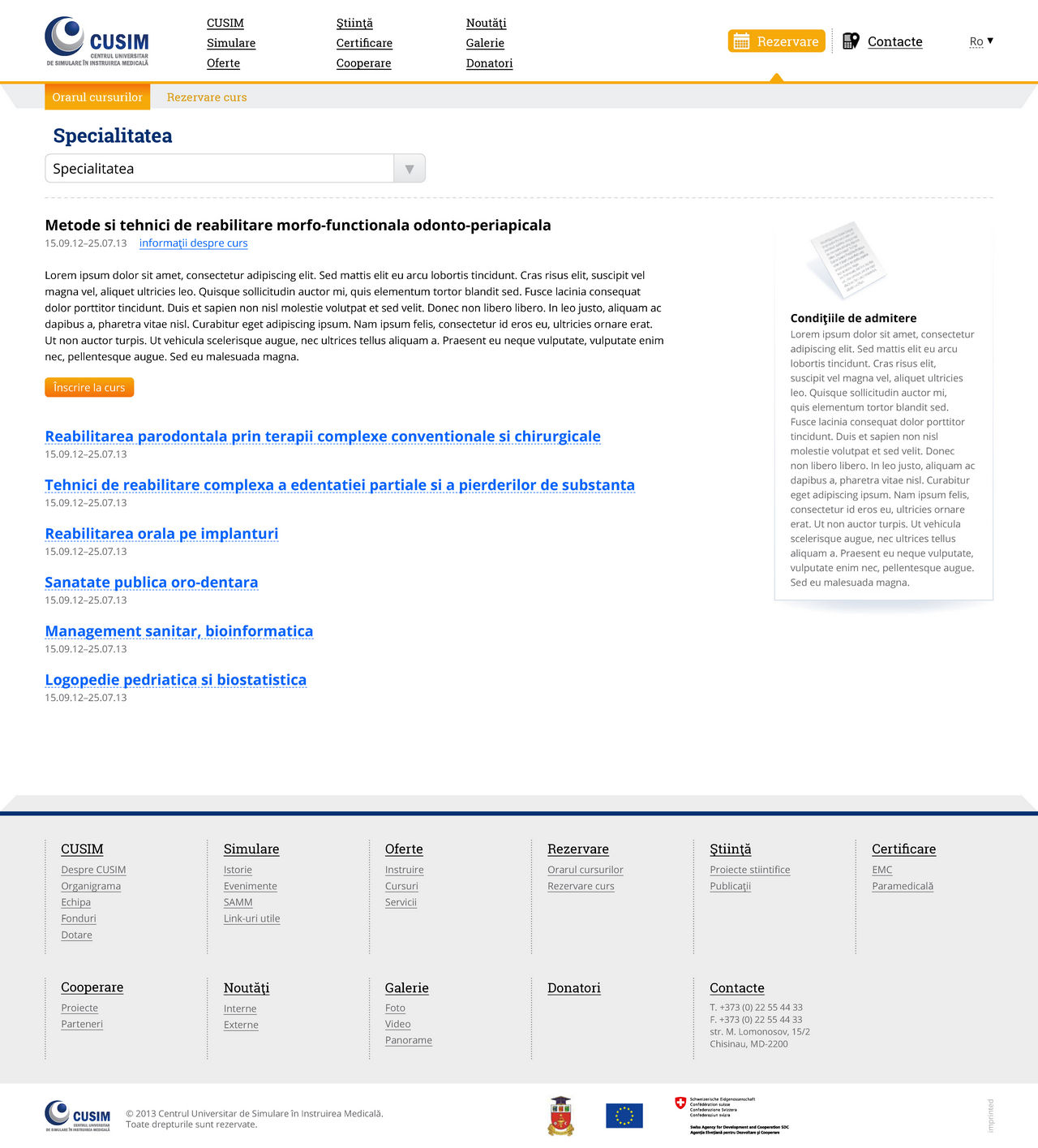Click the calendar icon on Rezervare button
Image resolution: width=1038 pixels, height=1148 pixels.
pos(741,41)
